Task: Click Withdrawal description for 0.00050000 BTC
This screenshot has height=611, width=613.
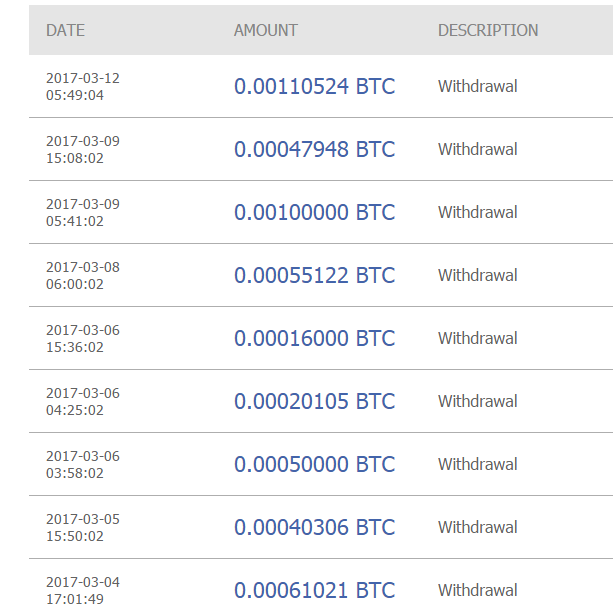Action: tap(477, 464)
